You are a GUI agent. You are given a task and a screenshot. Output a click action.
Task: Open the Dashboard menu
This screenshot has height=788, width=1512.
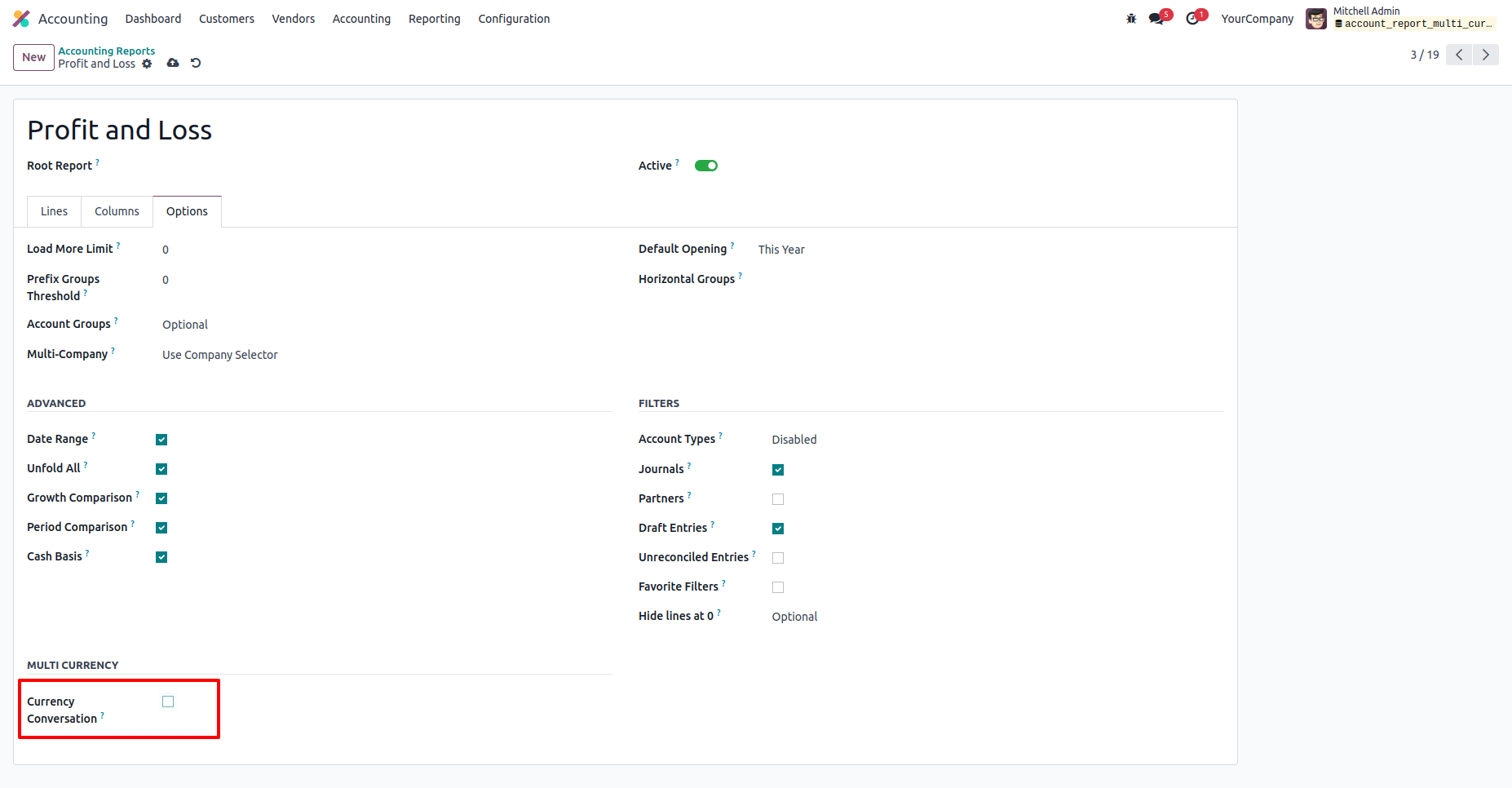click(x=153, y=19)
